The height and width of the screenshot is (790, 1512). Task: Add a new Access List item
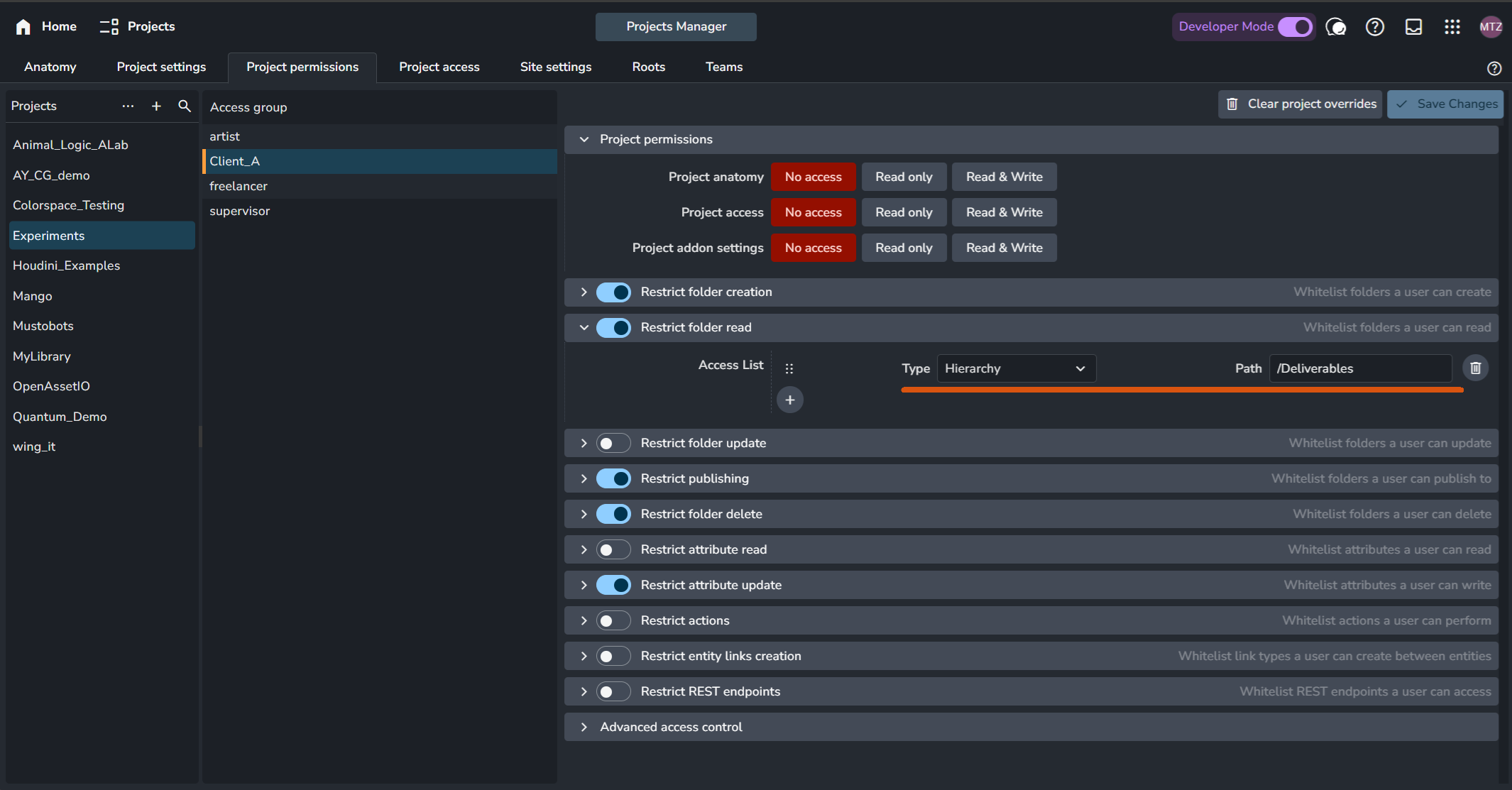tap(789, 400)
